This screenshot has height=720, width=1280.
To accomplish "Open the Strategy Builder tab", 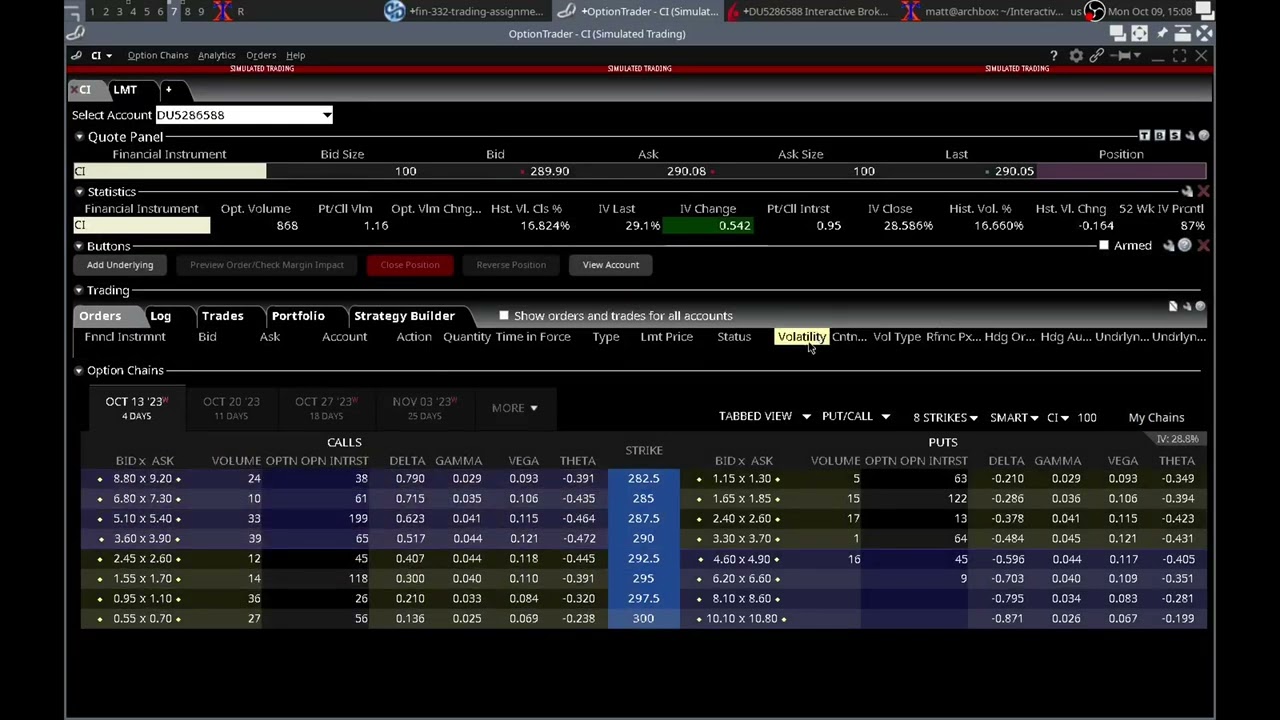I will click(x=404, y=316).
